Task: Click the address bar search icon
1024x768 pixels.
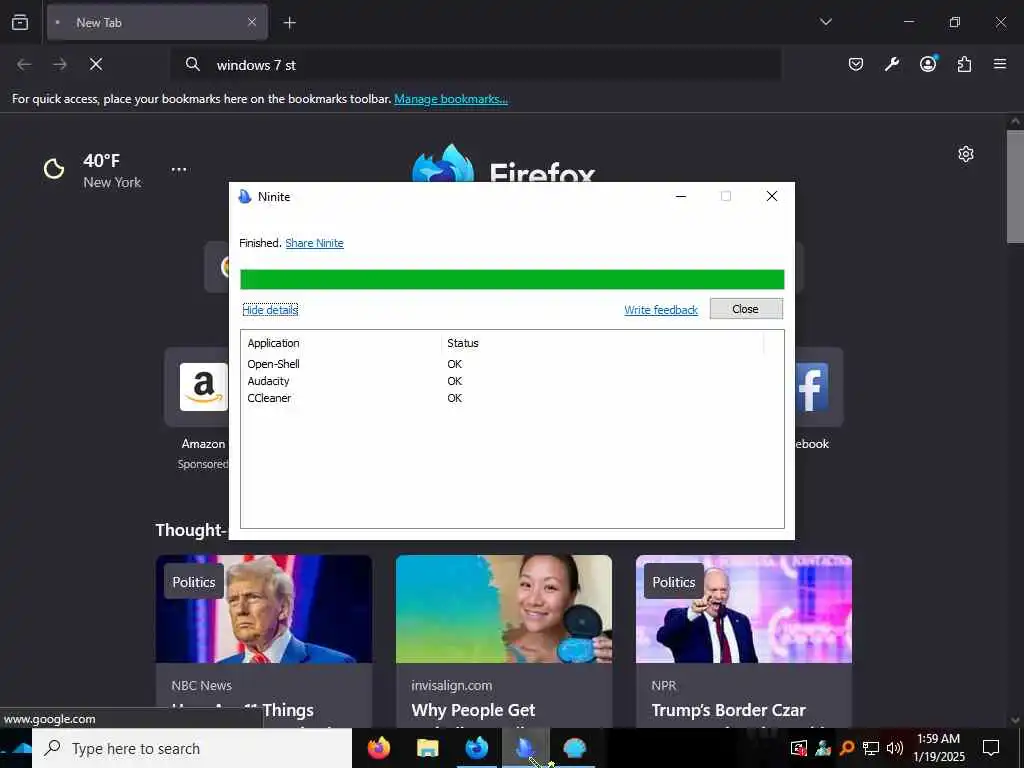Action: (192, 64)
